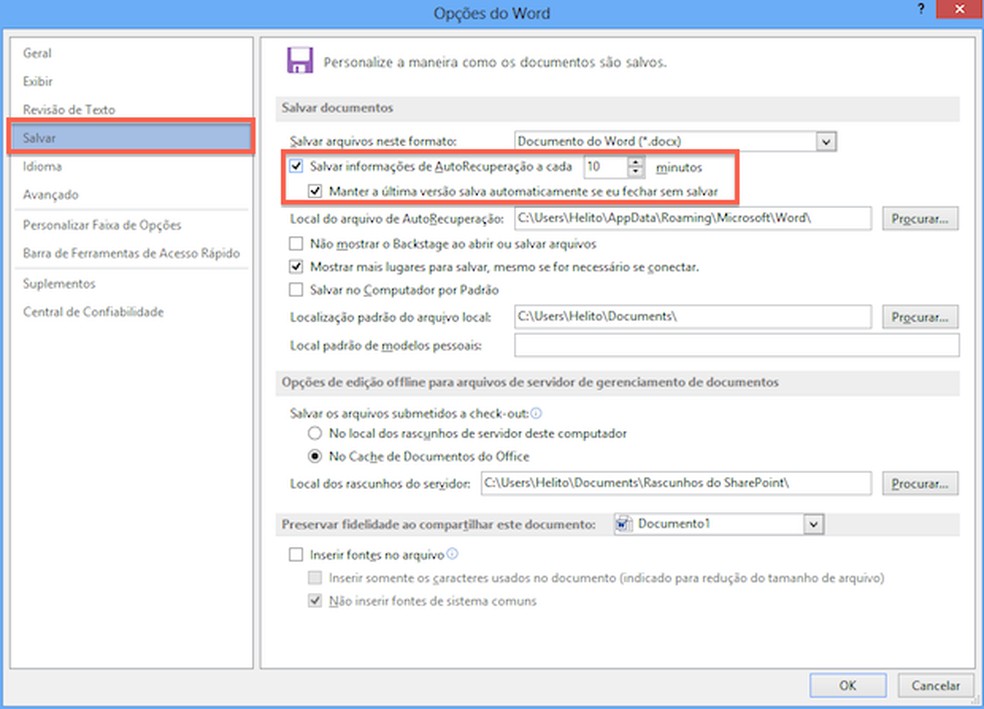Click the info icon next to check-out option
The height and width of the screenshot is (709, 984).
click(536, 412)
